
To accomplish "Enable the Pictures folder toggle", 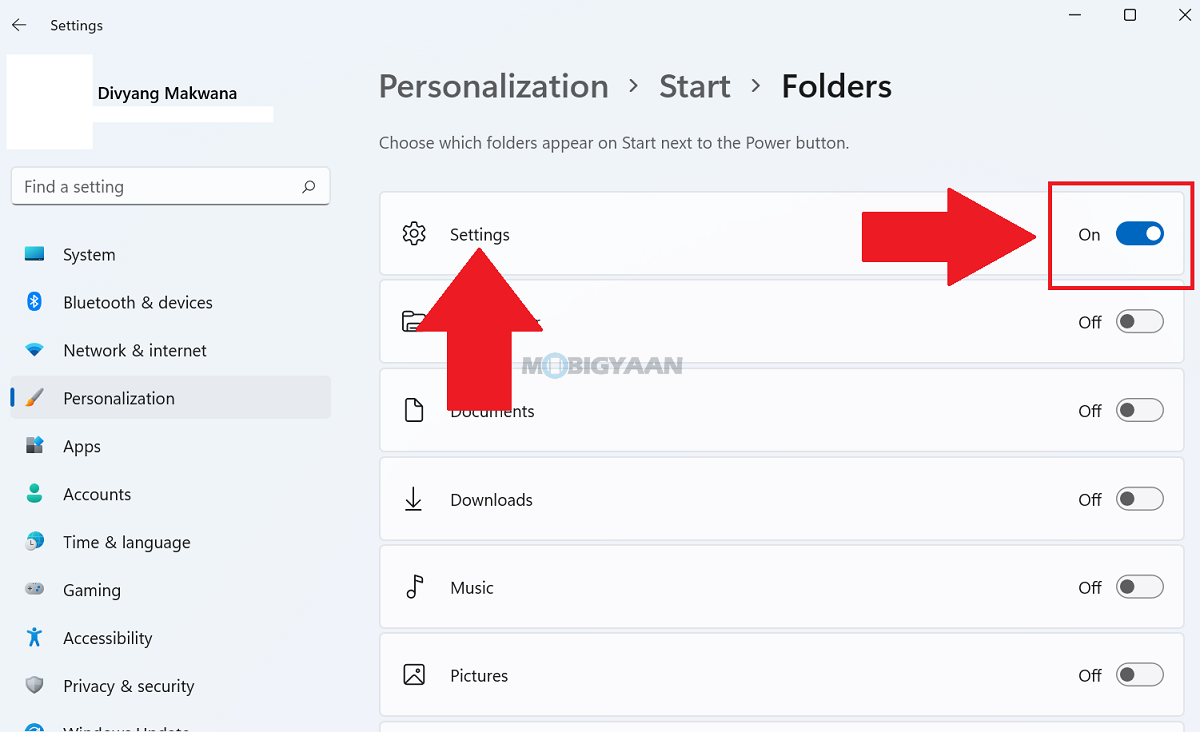I will [x=1139, y=675].
